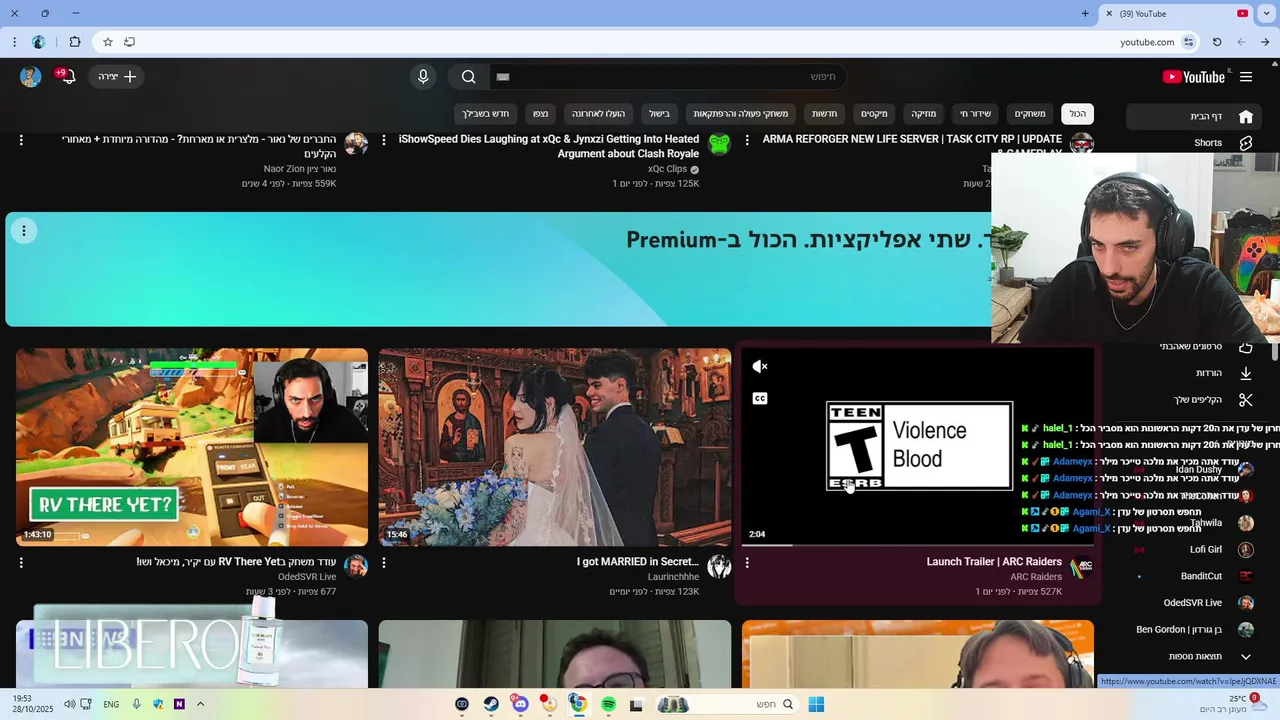Open iShowSpeed Dies Laughing video title
1280x720 pixels.
tap(548, 146)
